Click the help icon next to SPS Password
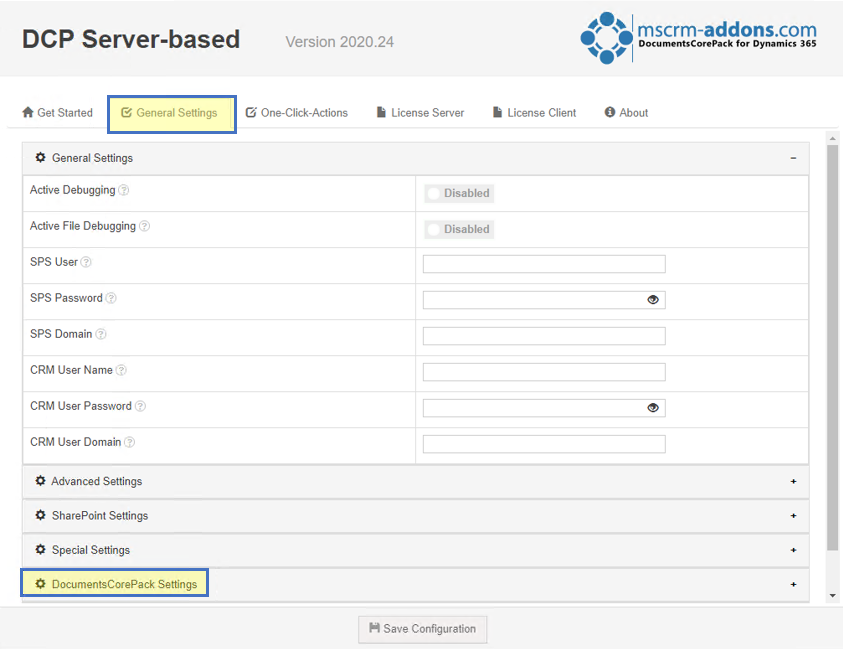 click(111, 298)
